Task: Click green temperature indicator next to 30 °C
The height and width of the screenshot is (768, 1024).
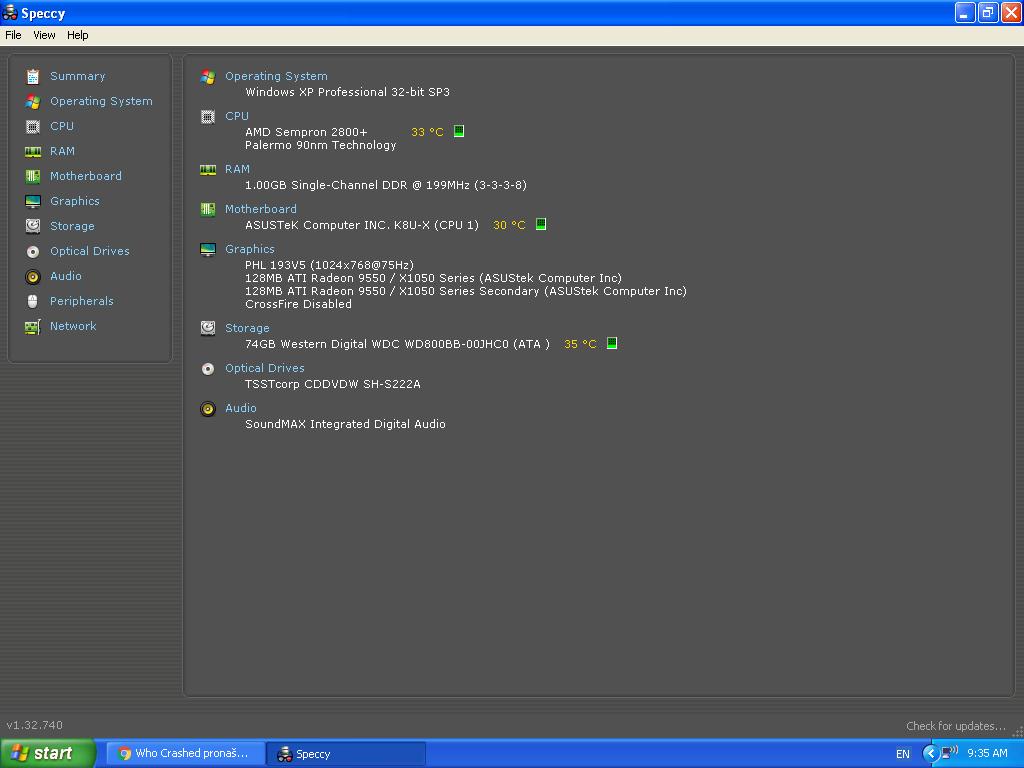Action: click(541, 224)
